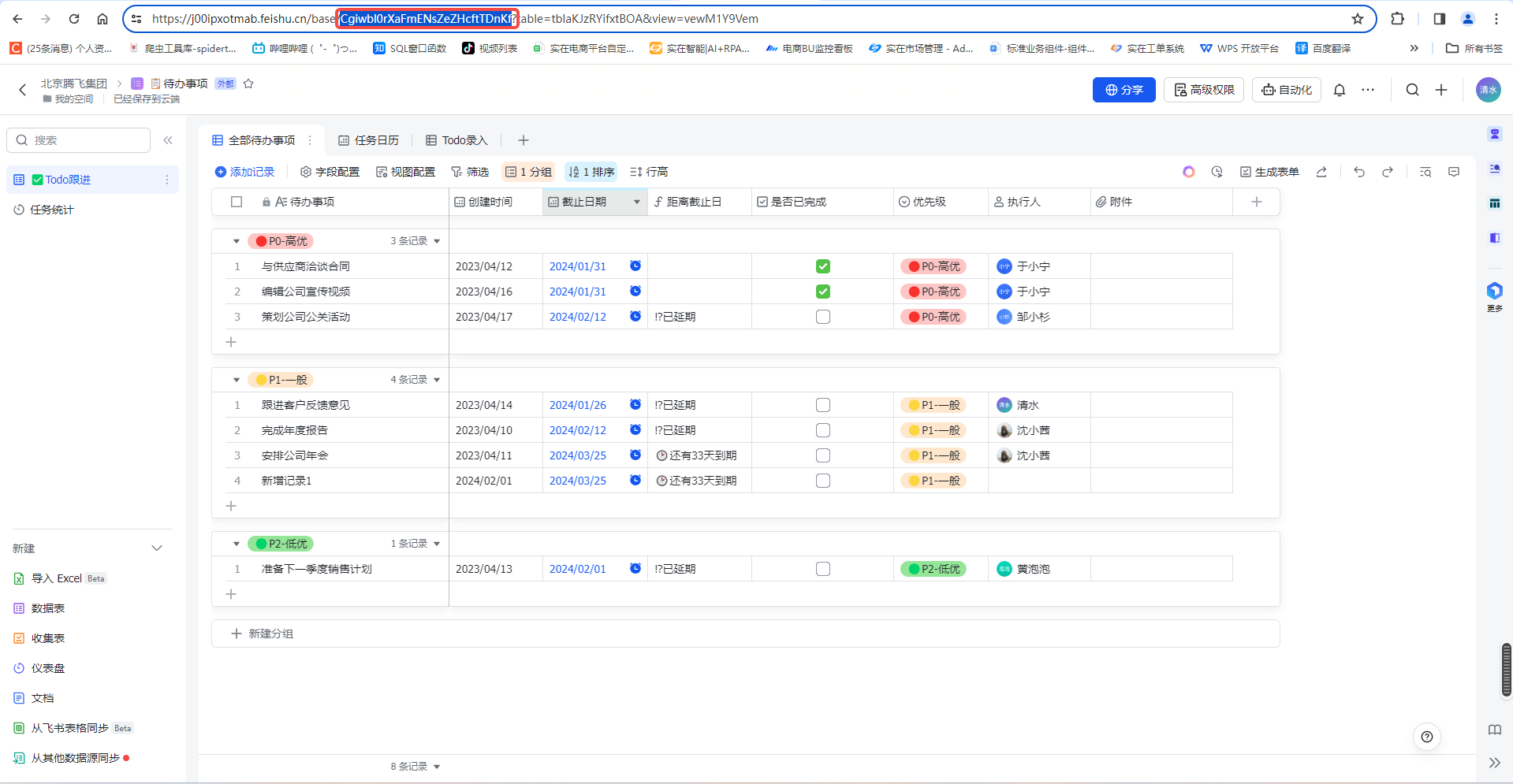Switch to the 任务日历 view tab
Image resolution: width=1513 pixels, height=784 pixels.
[x=368, y=140]
